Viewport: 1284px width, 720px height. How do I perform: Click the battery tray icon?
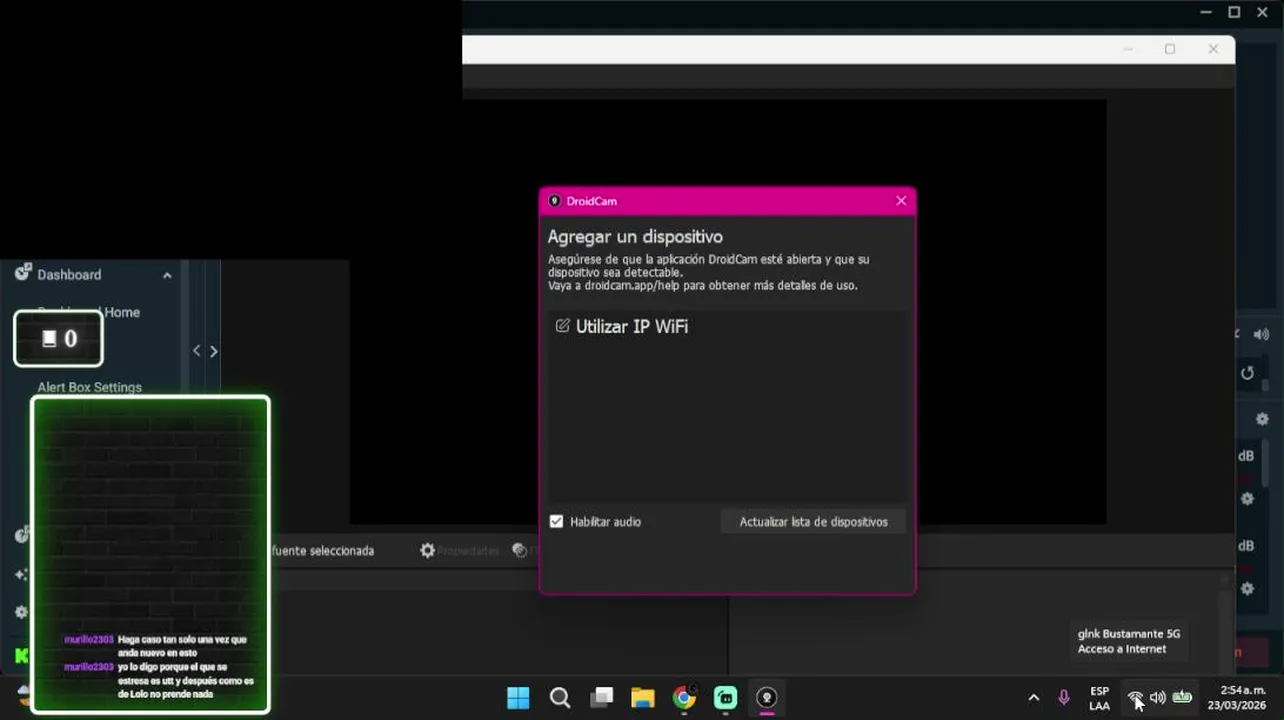[1182, 697]
